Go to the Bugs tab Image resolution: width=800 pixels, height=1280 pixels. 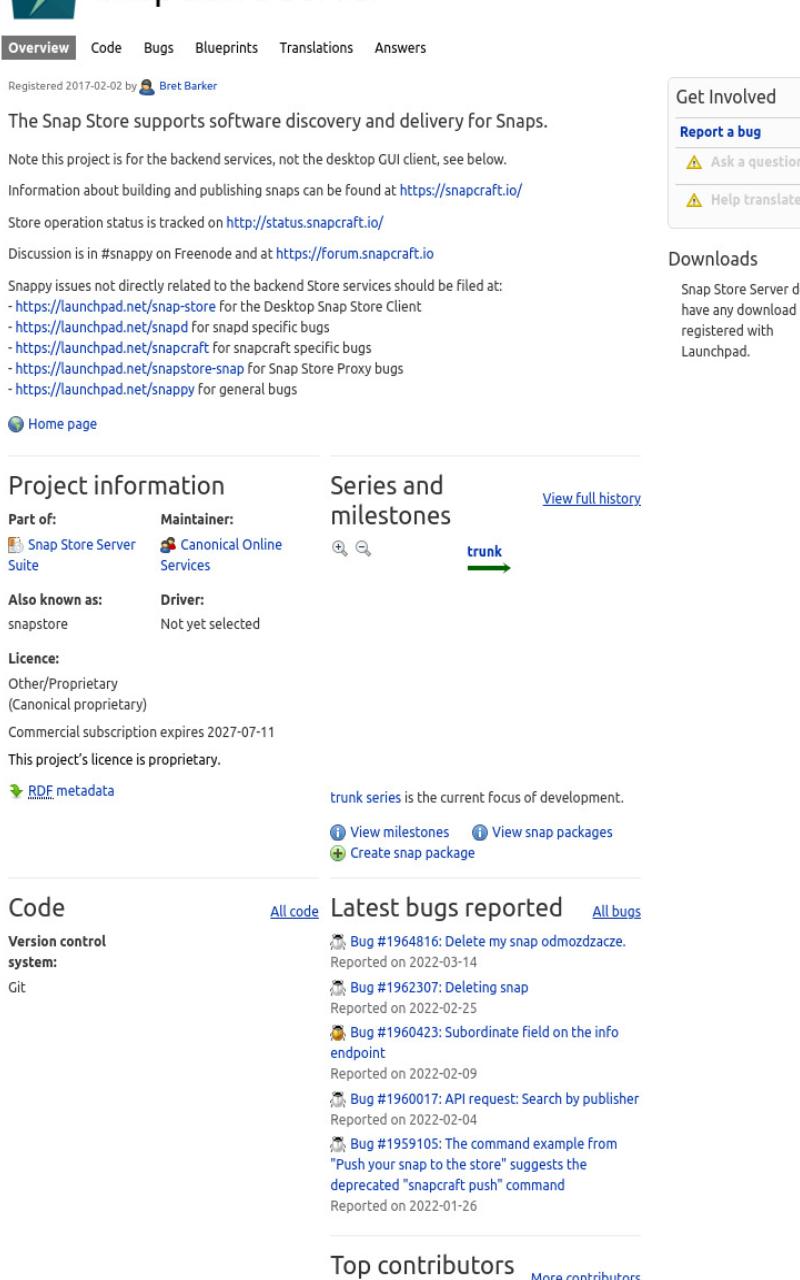point(159,47)
